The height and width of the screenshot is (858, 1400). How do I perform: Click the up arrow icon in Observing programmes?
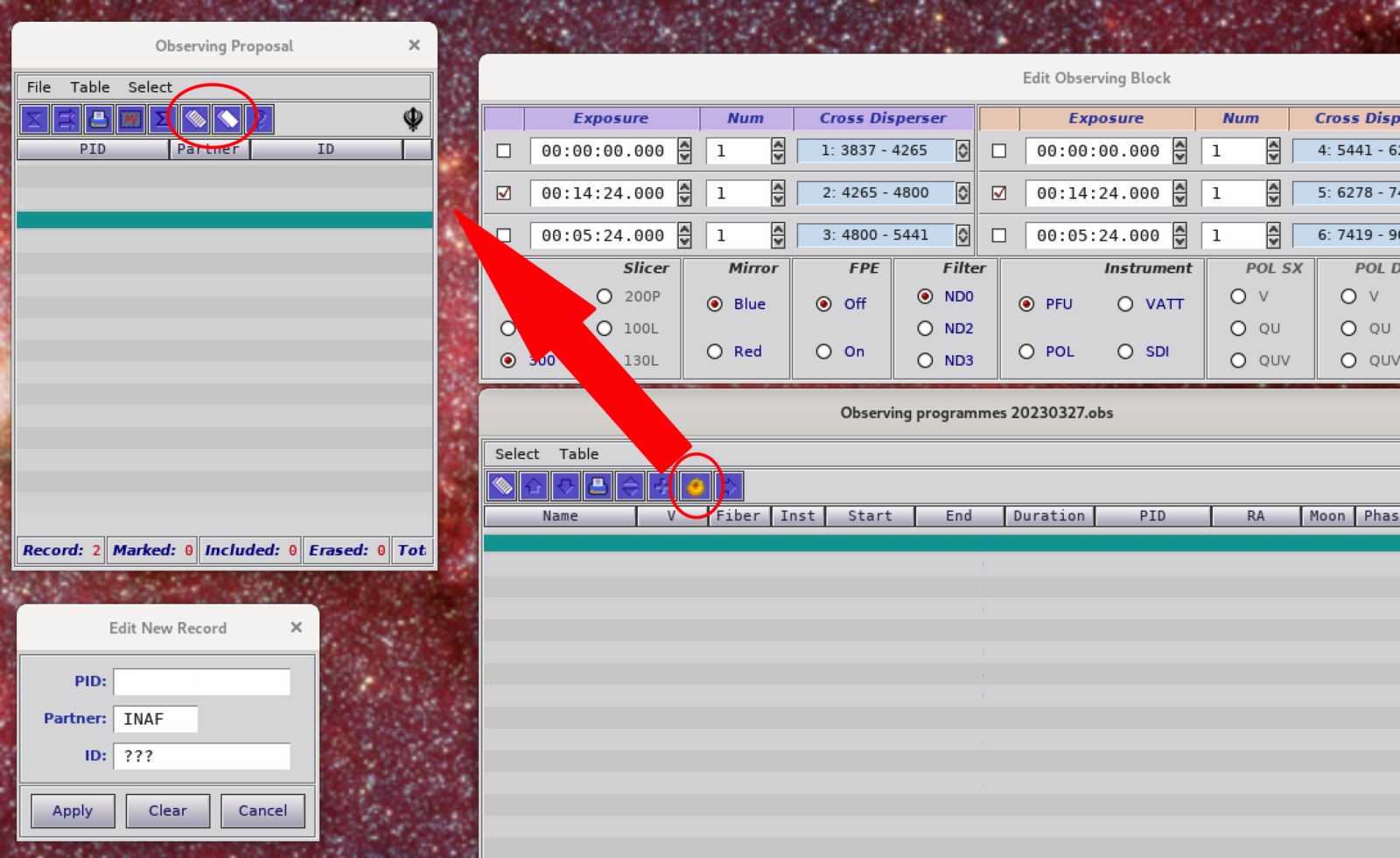(534, 486)
